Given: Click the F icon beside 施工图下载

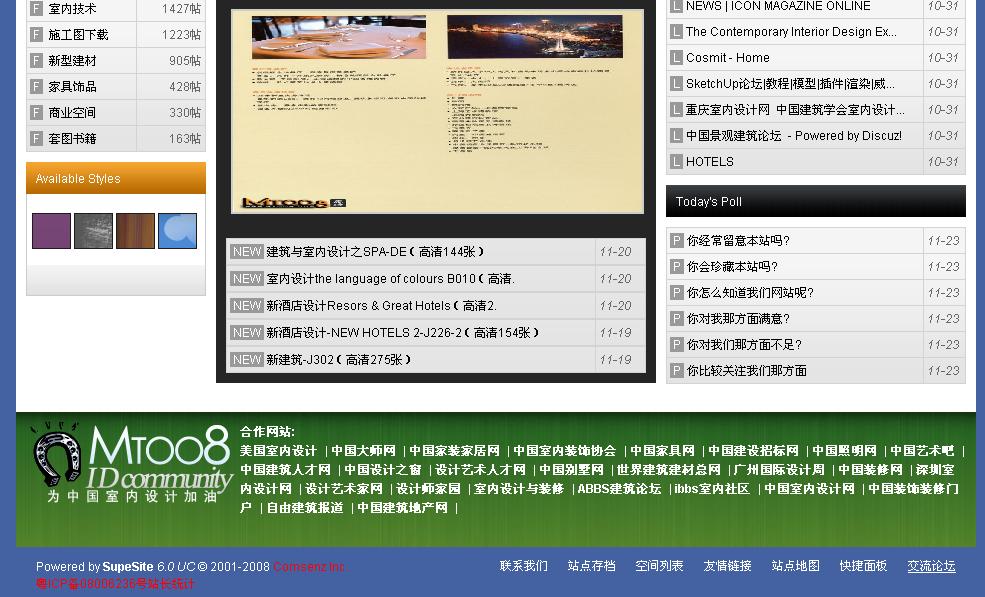Looking at the screenshot, I should tap(36, 35).
